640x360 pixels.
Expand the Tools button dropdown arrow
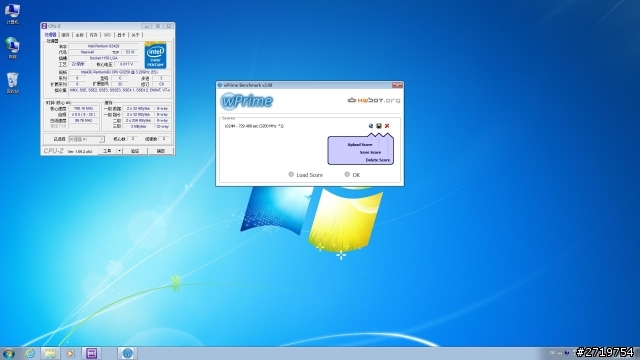pyautogui.click(x=119, y=151)
